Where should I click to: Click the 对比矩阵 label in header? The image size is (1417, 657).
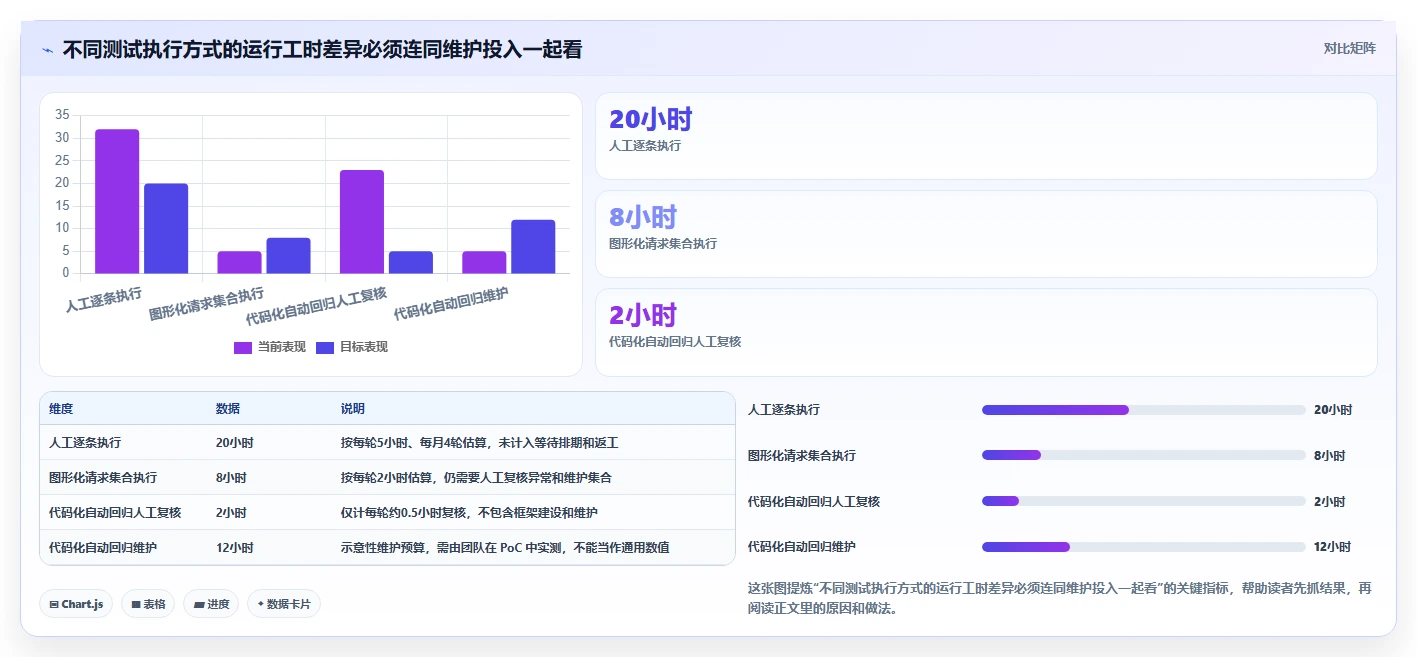[1349, 48]
